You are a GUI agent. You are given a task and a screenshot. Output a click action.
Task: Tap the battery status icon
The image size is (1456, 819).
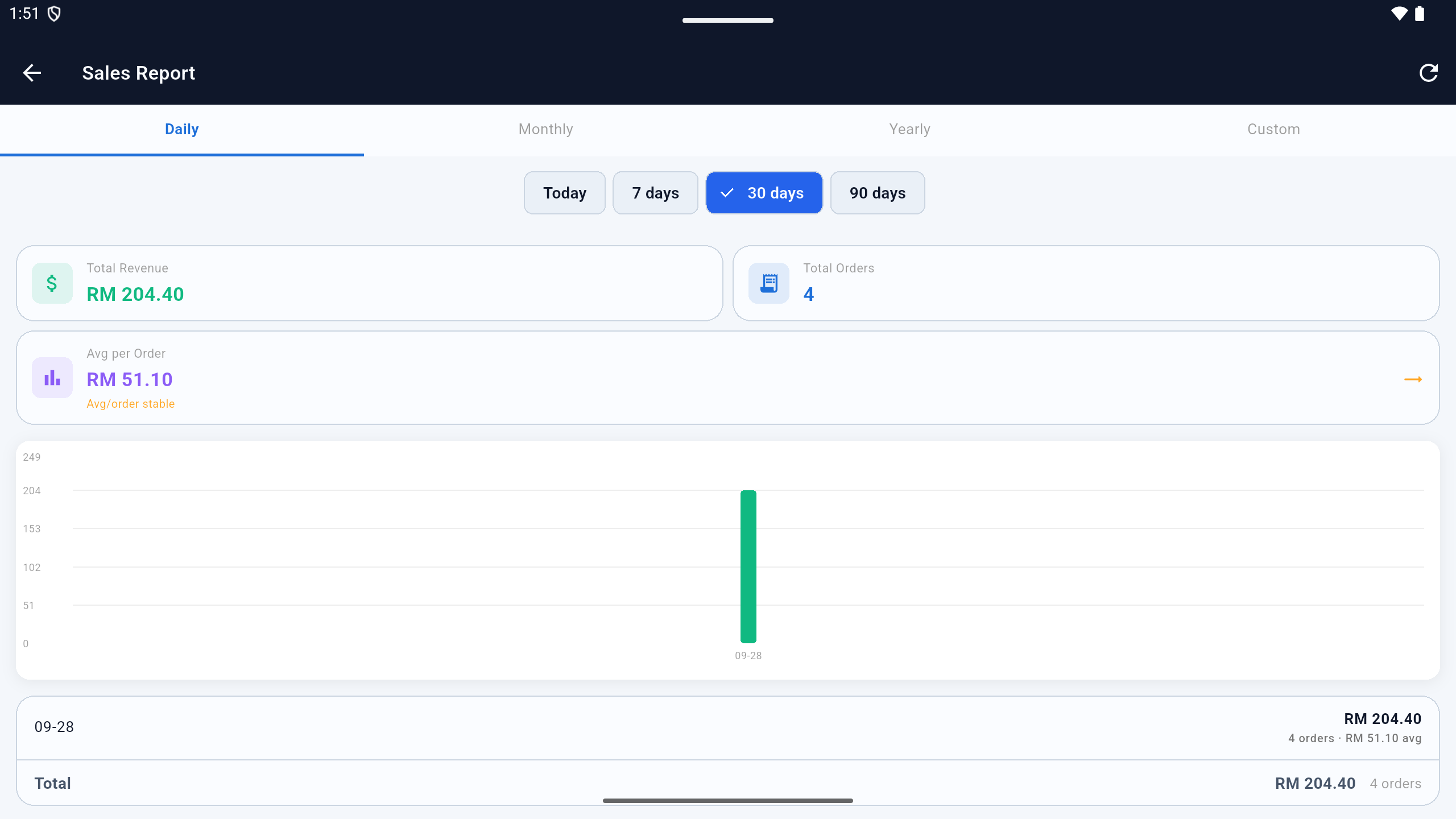pos(1420,14)
